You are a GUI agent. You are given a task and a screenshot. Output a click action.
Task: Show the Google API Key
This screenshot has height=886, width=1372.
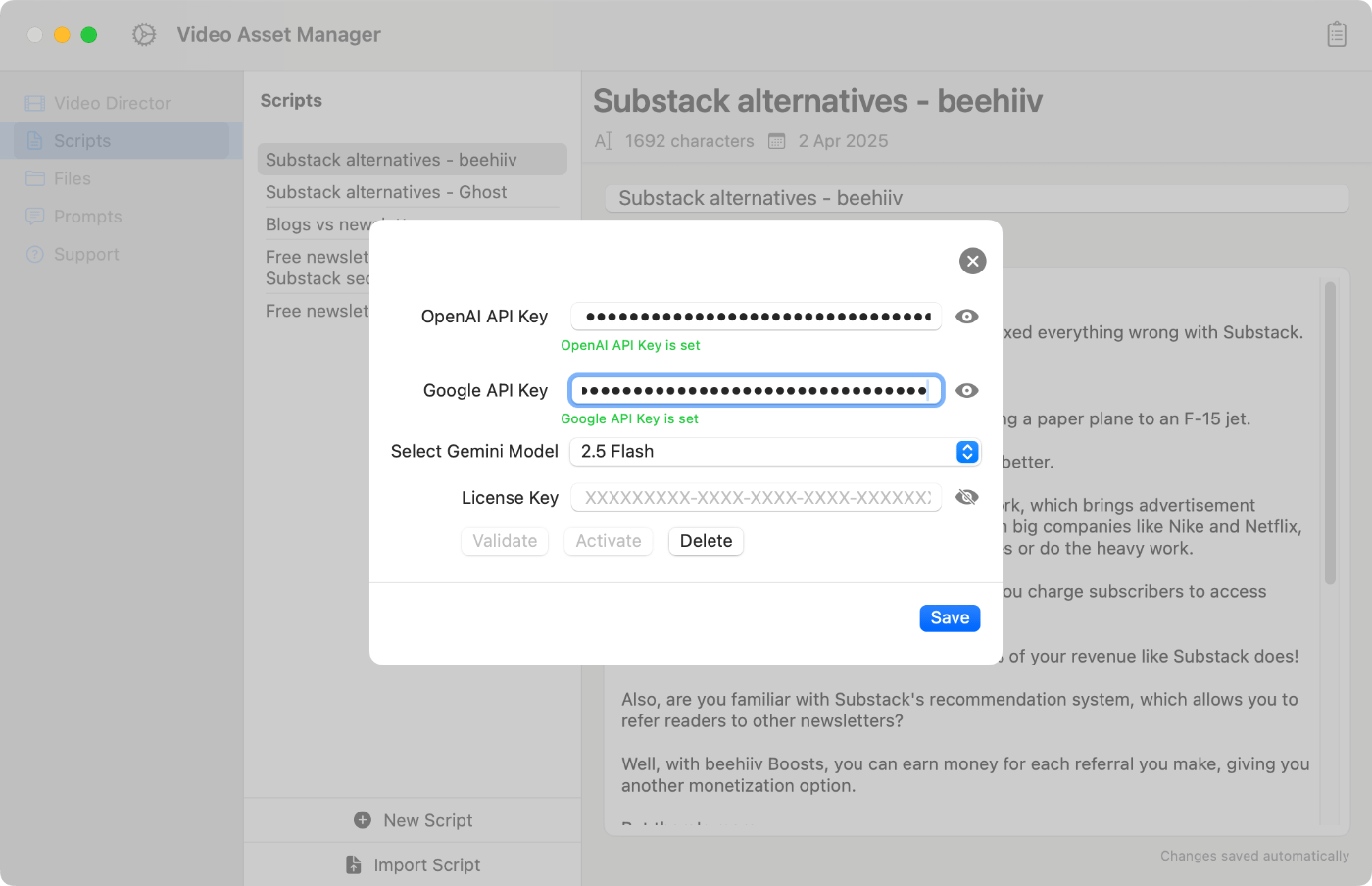966,390
